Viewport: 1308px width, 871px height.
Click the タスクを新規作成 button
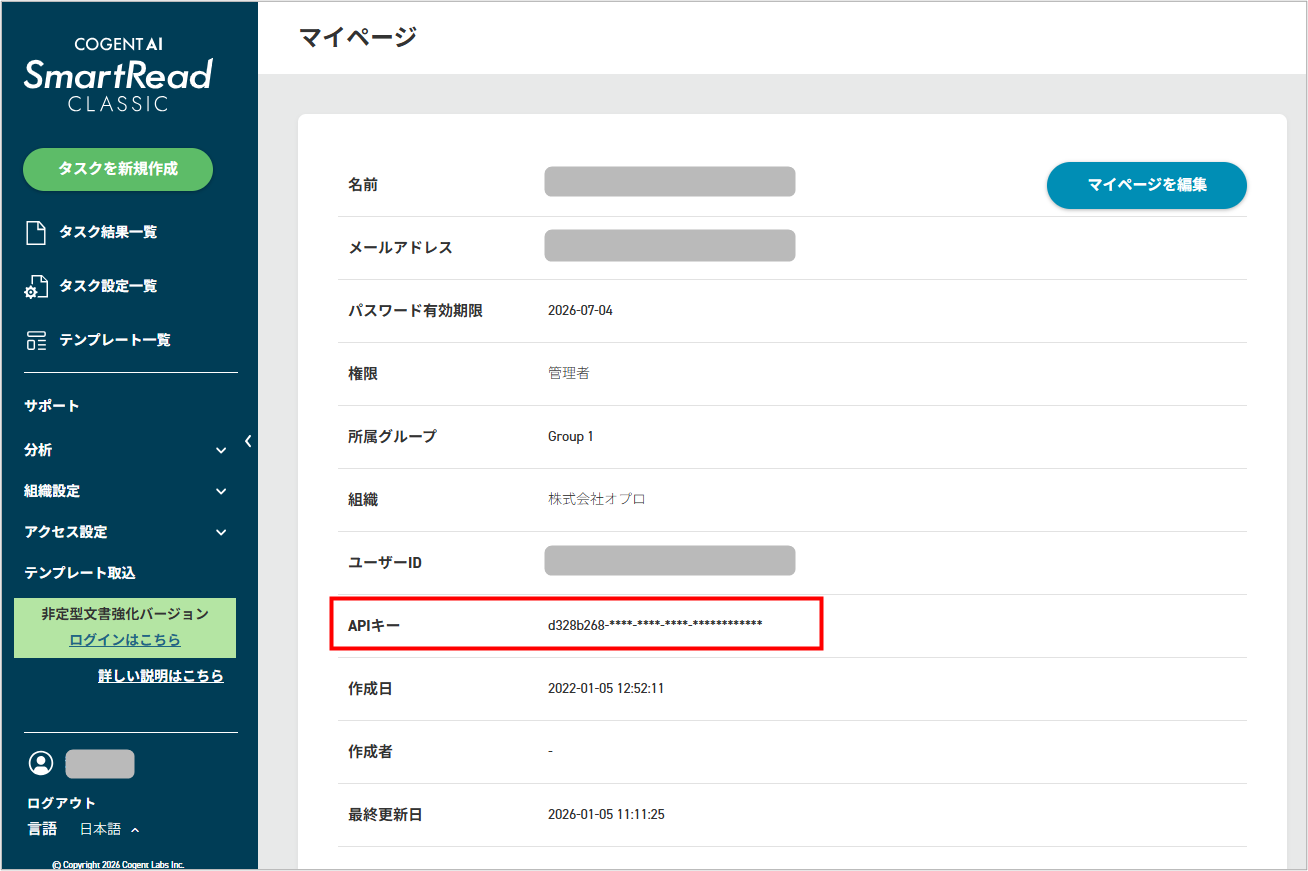point(117,169)
